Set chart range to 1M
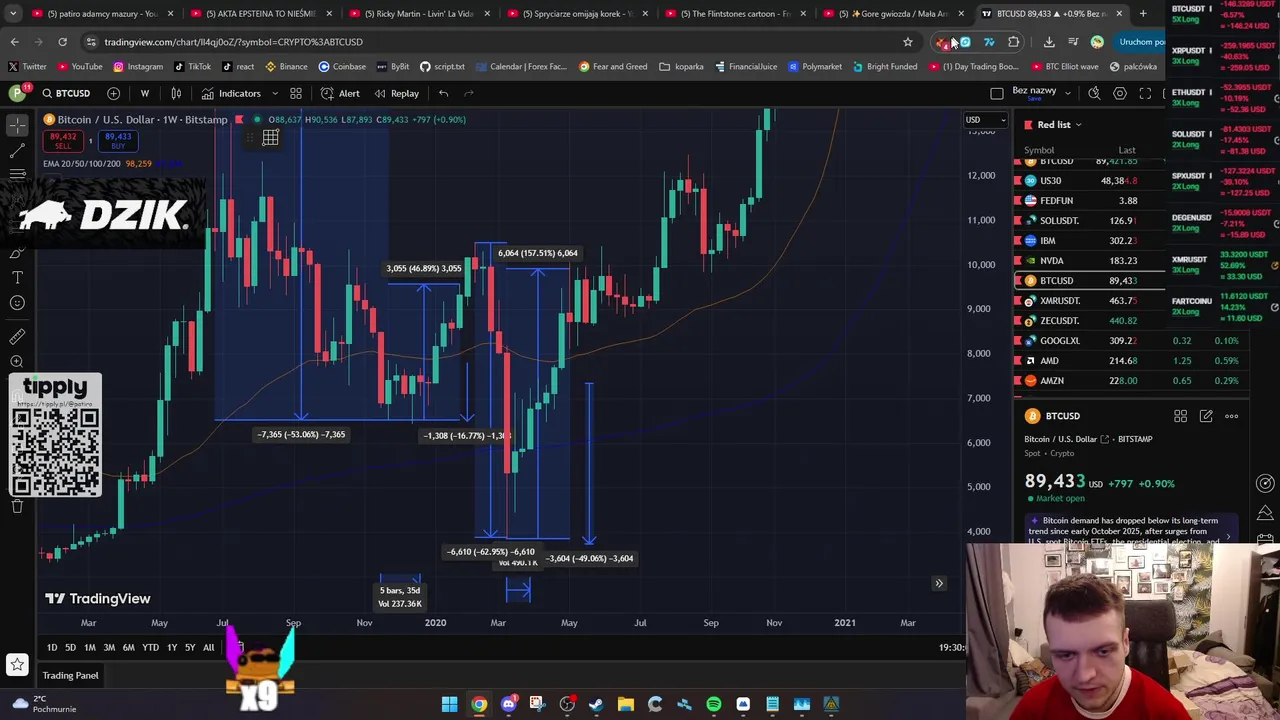Screen dimensions: 1280x720 [x=90, y=648]
